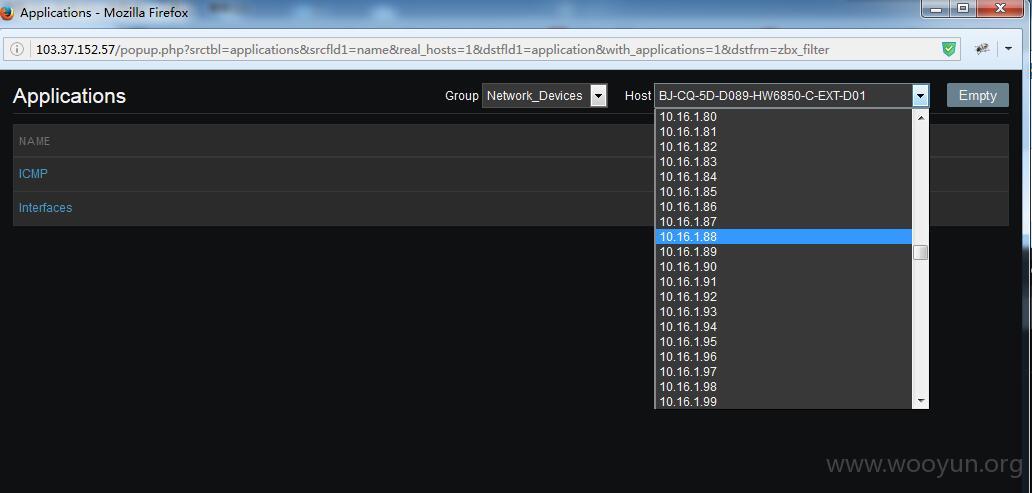This screenshot has width=1032, height=493.
Task: Open the Interfaces application link
Action: tap(45, 207)
